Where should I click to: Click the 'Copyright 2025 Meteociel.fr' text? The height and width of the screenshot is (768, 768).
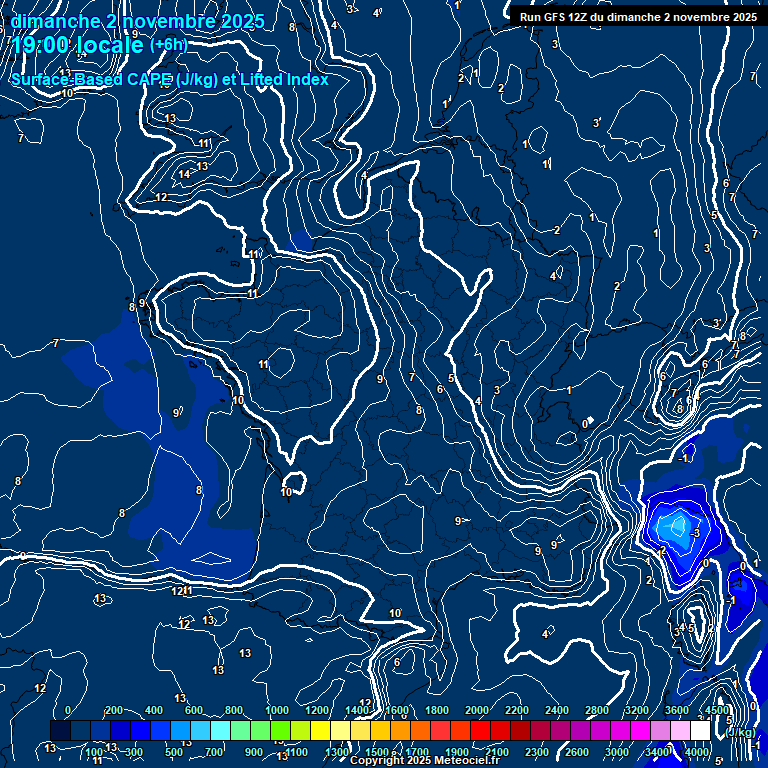coord(425,760)
